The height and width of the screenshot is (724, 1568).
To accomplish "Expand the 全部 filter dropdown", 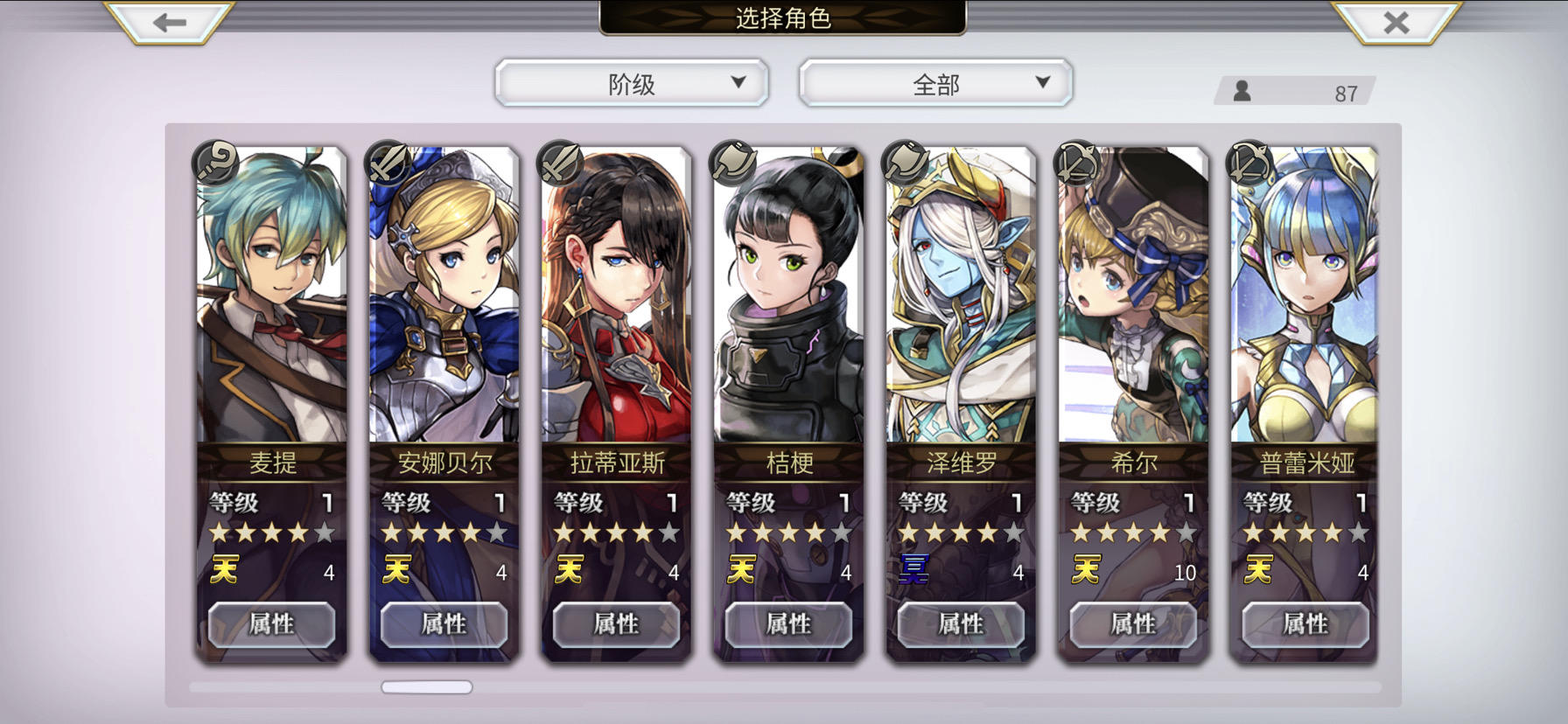I will click(936, 84).
